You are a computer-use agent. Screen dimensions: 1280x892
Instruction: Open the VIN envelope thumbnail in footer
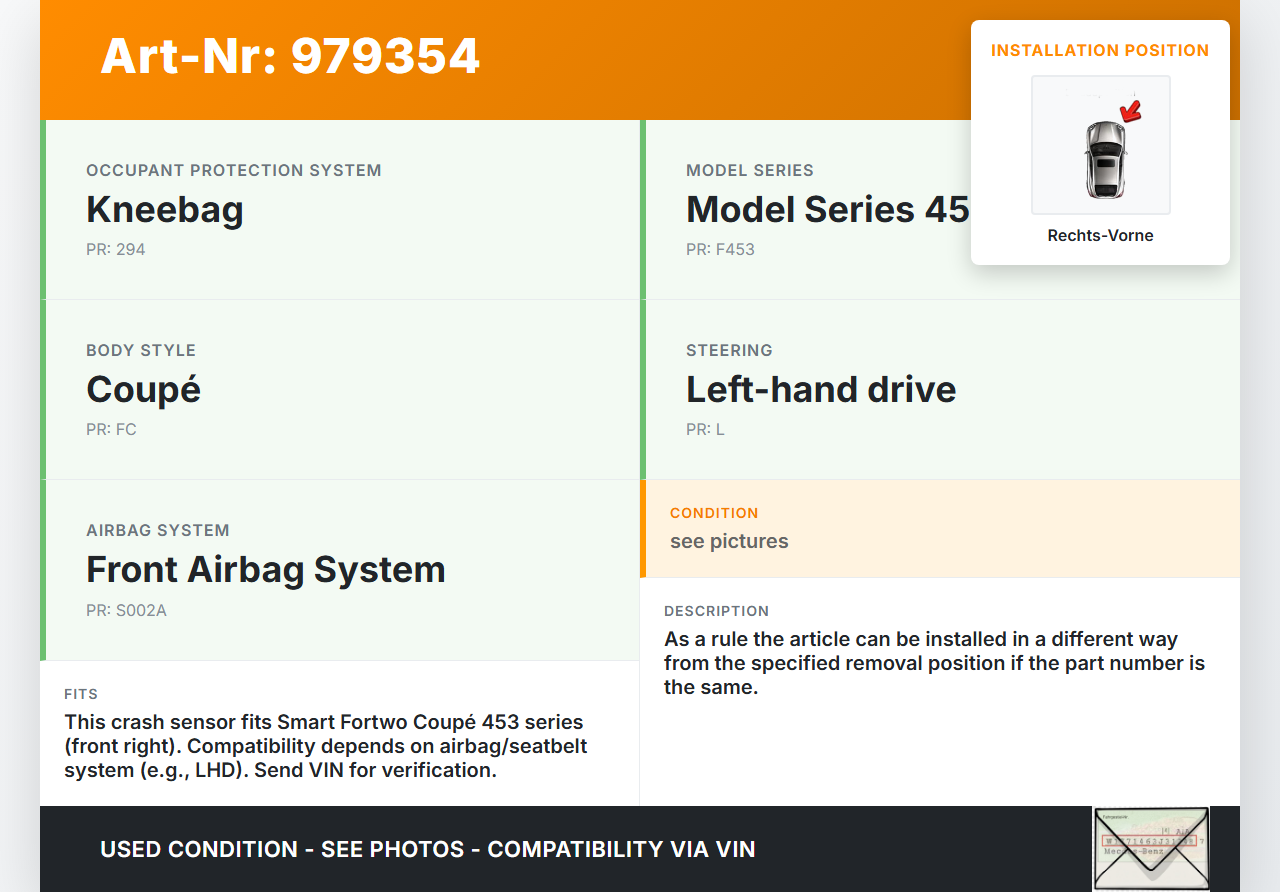tap(1150, 848)
